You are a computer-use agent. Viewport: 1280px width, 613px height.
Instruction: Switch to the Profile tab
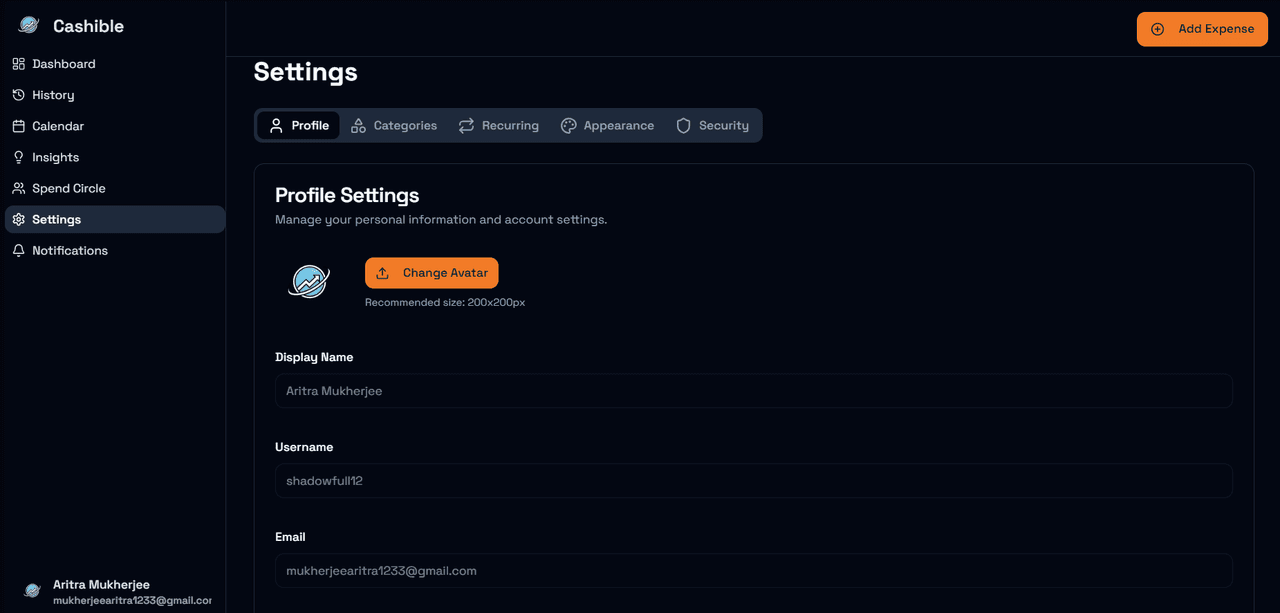pos(299,125)
